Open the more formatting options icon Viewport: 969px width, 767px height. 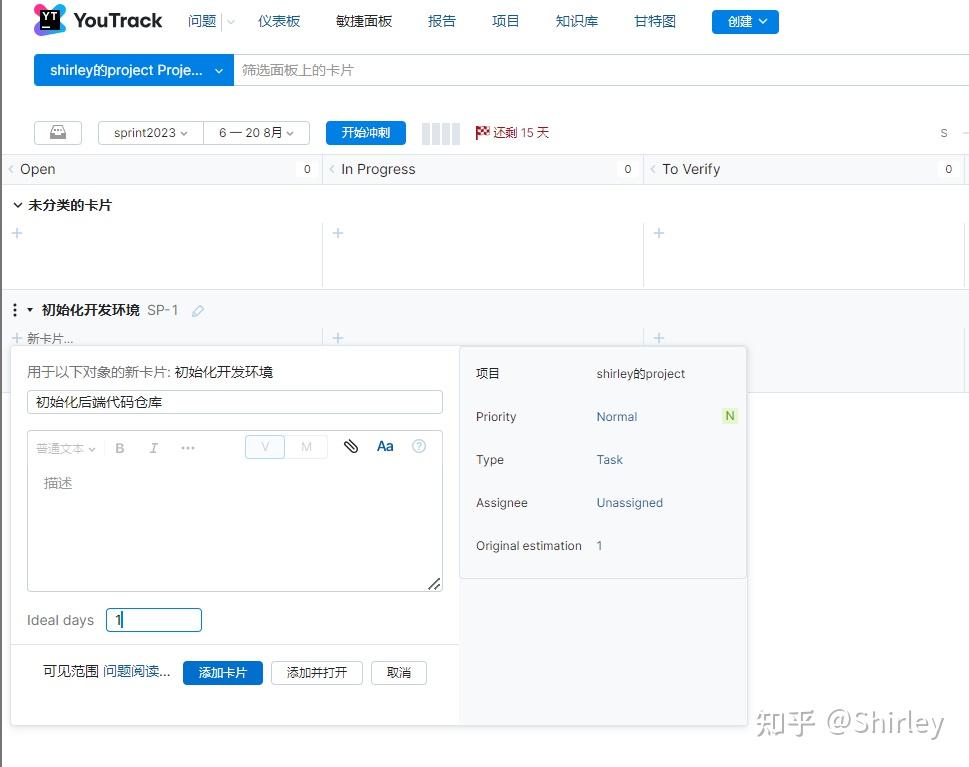coord(187,448)
